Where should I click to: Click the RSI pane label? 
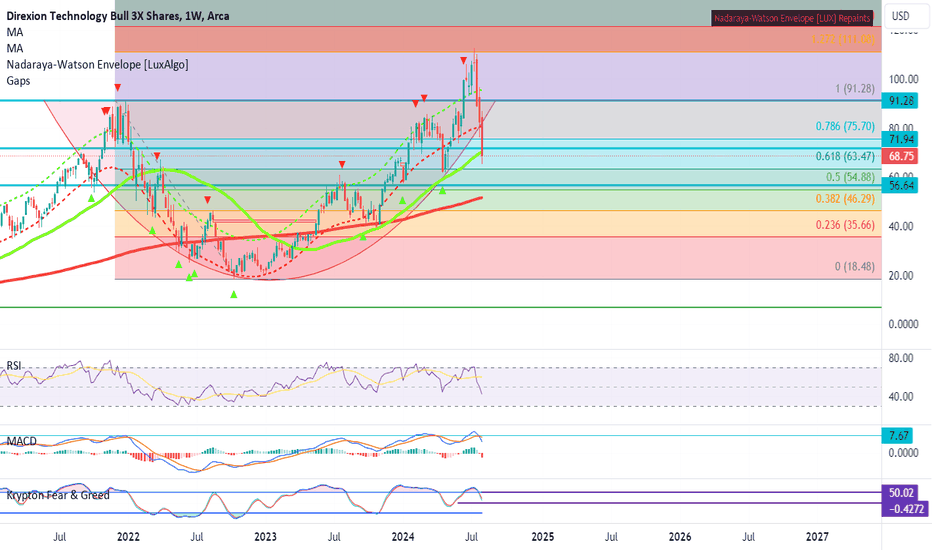[14, 365]
